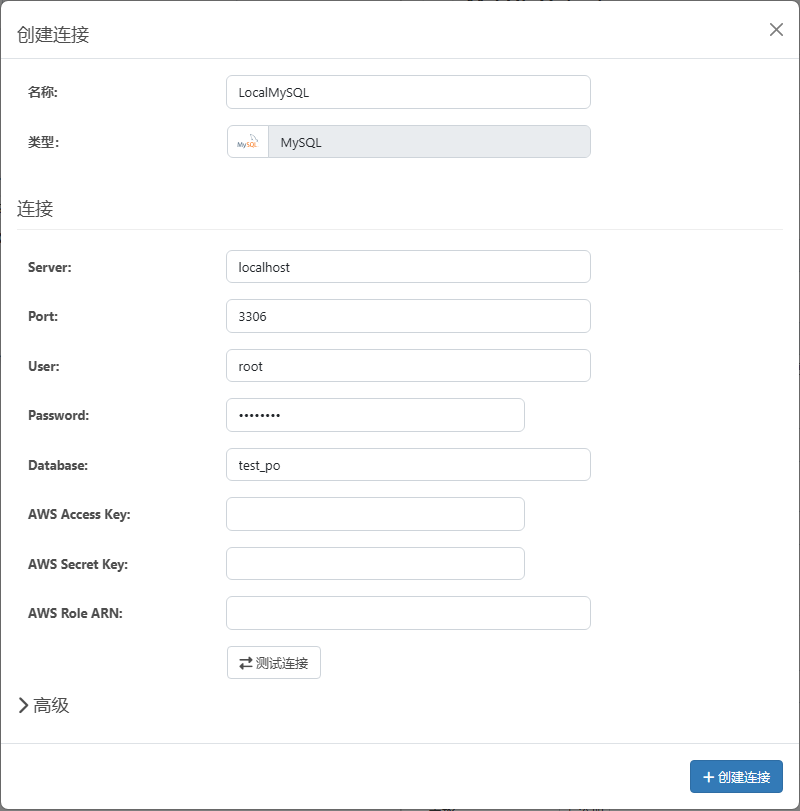Open the MySQL 类型 type selector

(x=429, y=142)
